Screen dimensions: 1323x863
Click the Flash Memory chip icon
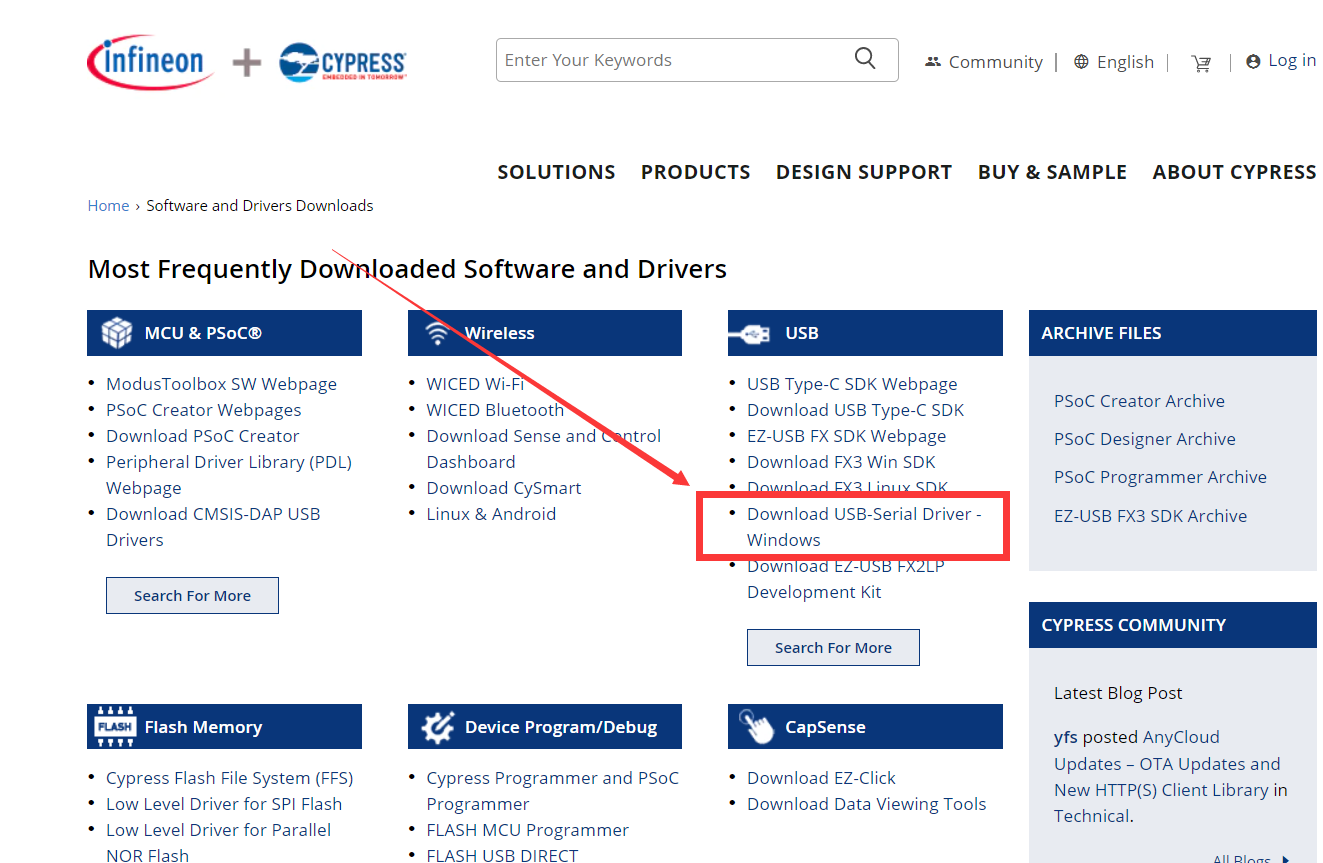click(115, 727)
